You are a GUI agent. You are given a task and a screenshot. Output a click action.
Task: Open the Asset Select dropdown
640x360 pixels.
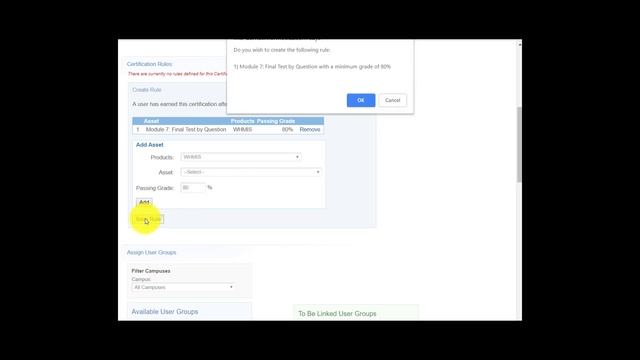(x=251, y=172)
